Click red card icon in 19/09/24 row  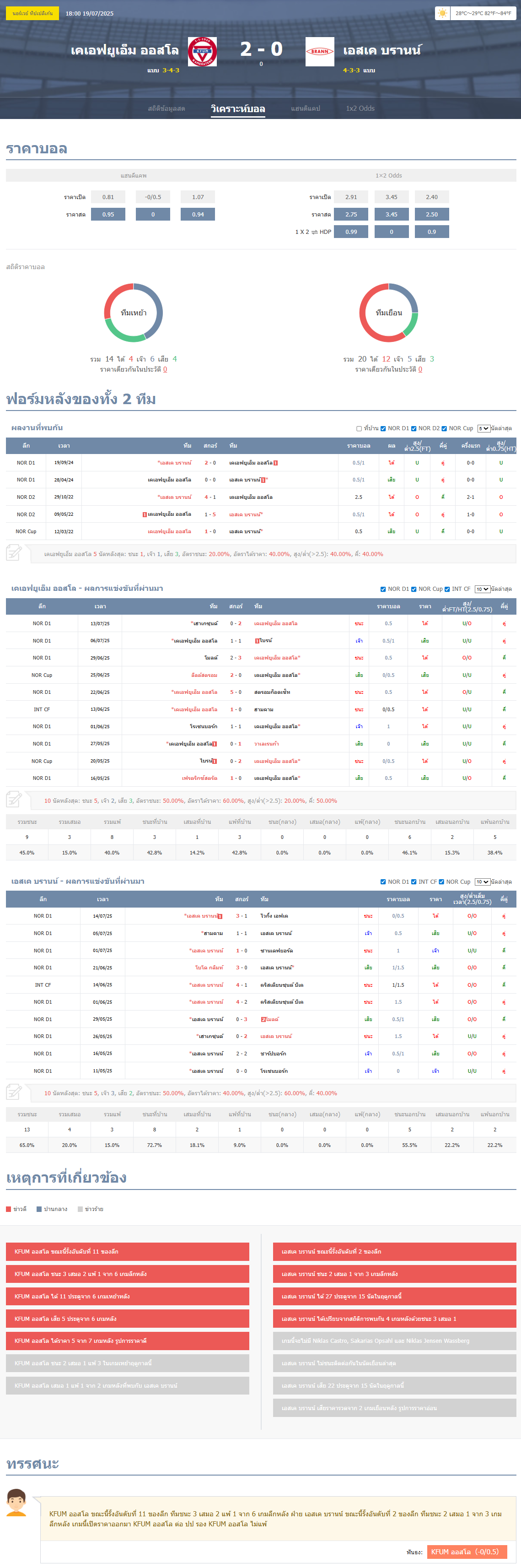pos(276,463)
